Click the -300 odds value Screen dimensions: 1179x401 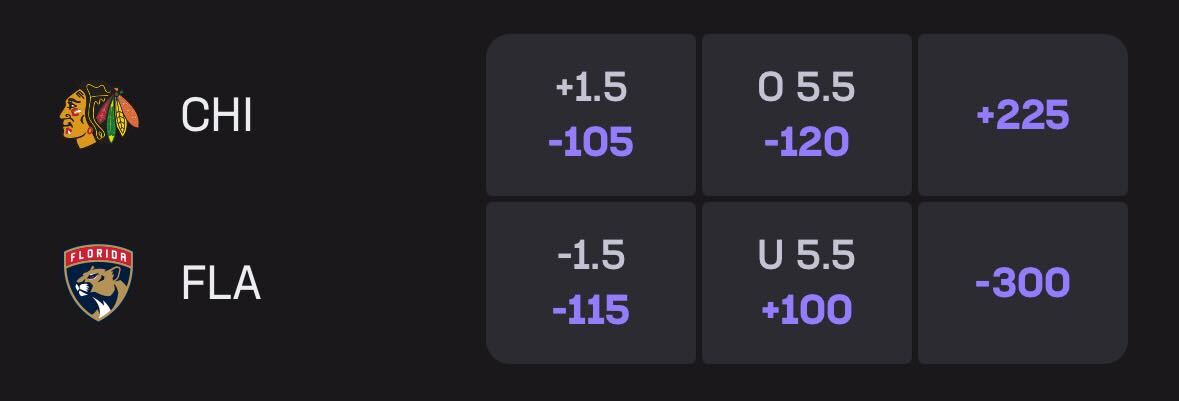[x=1022, y=283]
